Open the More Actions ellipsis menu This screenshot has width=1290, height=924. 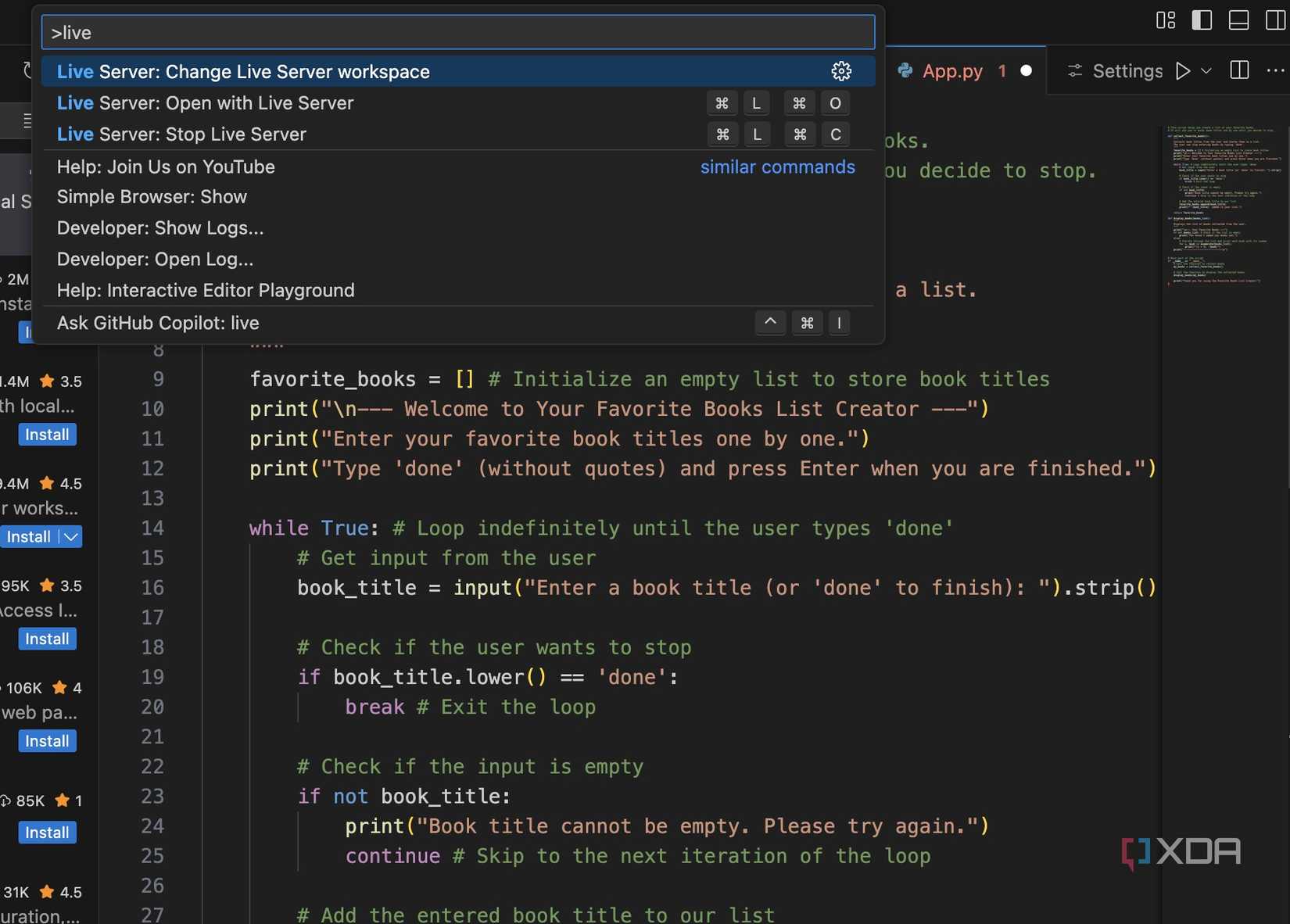(x=1275, y=70)
